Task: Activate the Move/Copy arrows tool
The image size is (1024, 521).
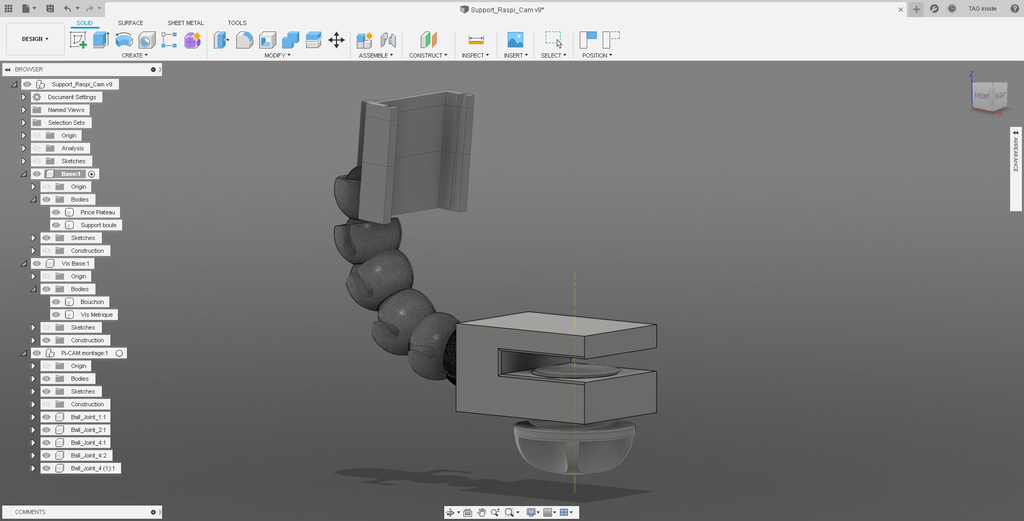Action: (336, 40)
